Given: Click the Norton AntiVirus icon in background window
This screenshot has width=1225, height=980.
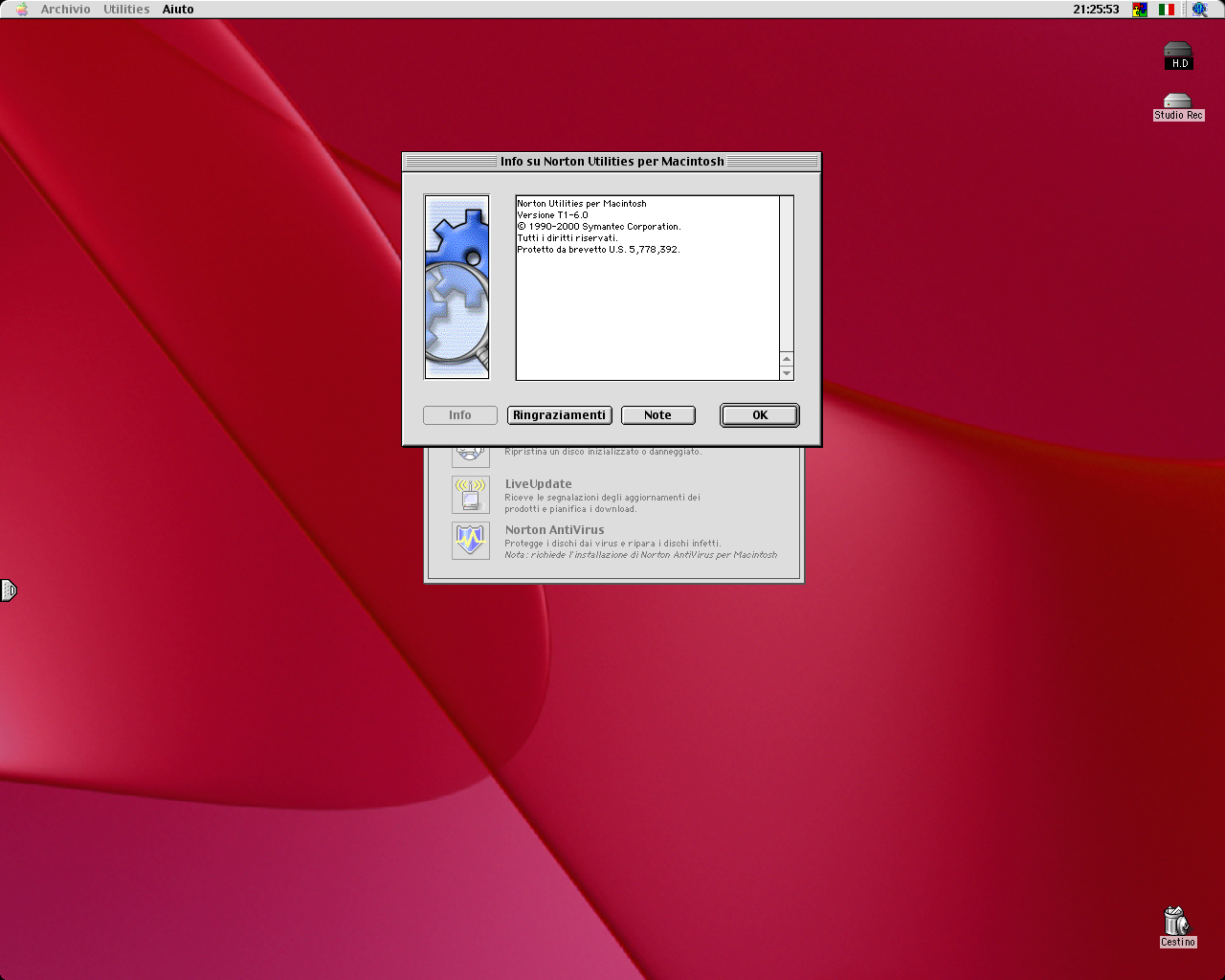Looking at the screenshot, I should tap(471, 541).
